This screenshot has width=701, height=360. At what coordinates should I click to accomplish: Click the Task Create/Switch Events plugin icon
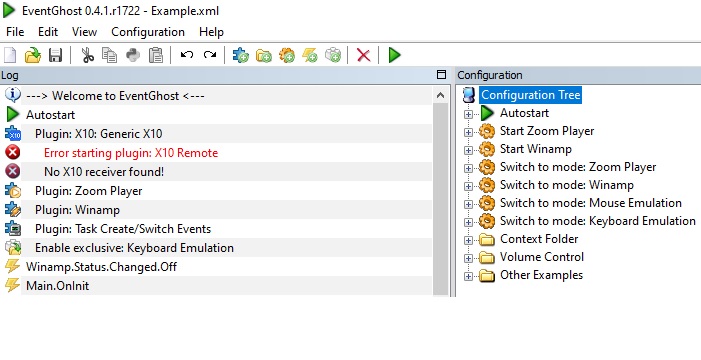pos(13,229)
